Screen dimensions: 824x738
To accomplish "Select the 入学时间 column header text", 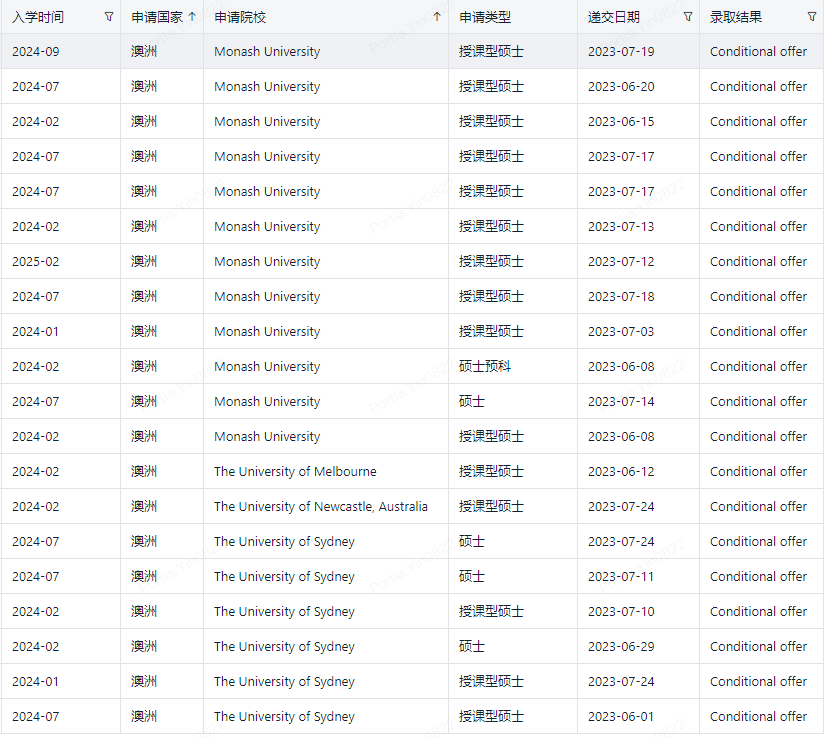I will coord(38,17).
